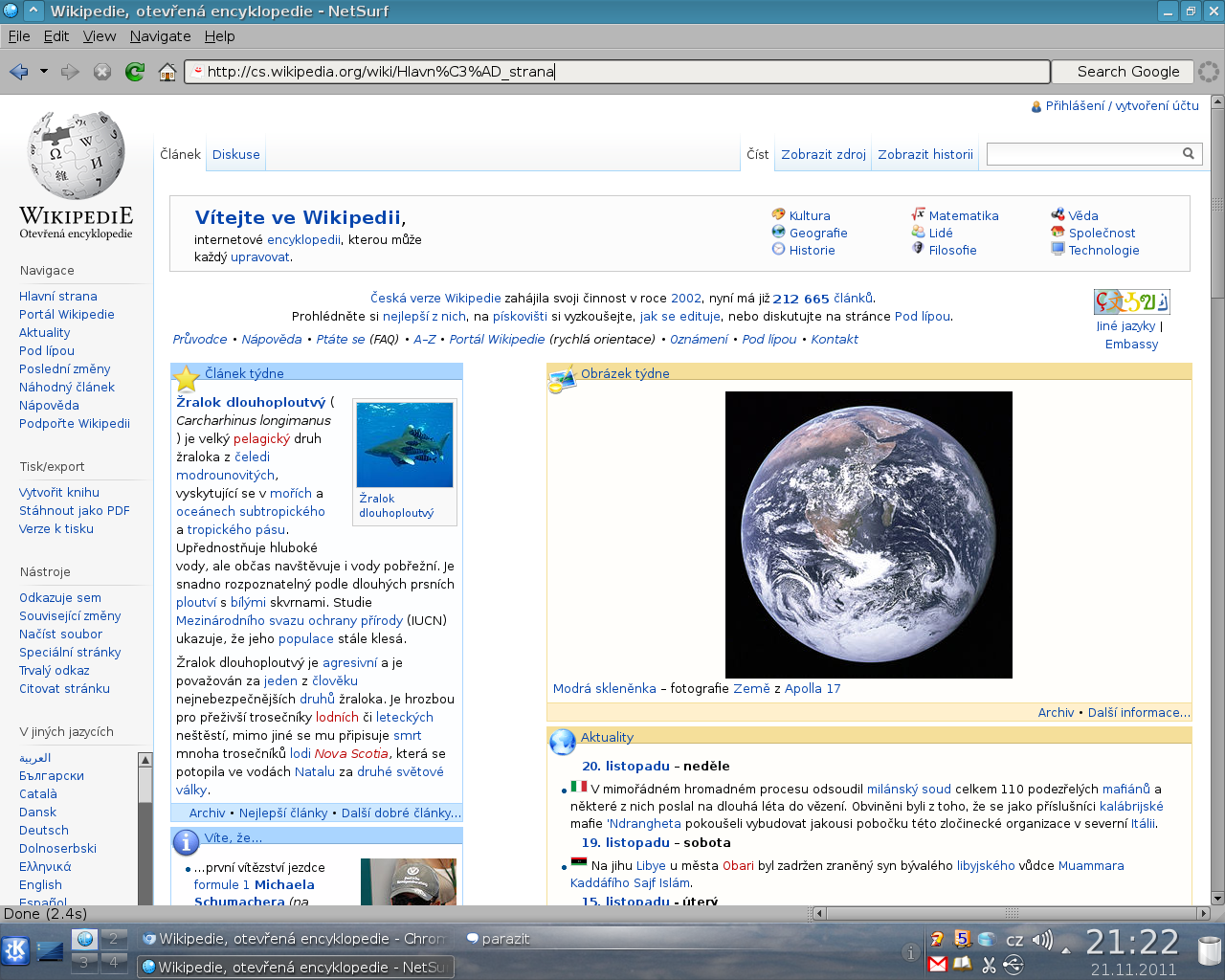Open the Geografie globe icon
Viewport: 1225px width, 980px height.
[x=779, y=233]
